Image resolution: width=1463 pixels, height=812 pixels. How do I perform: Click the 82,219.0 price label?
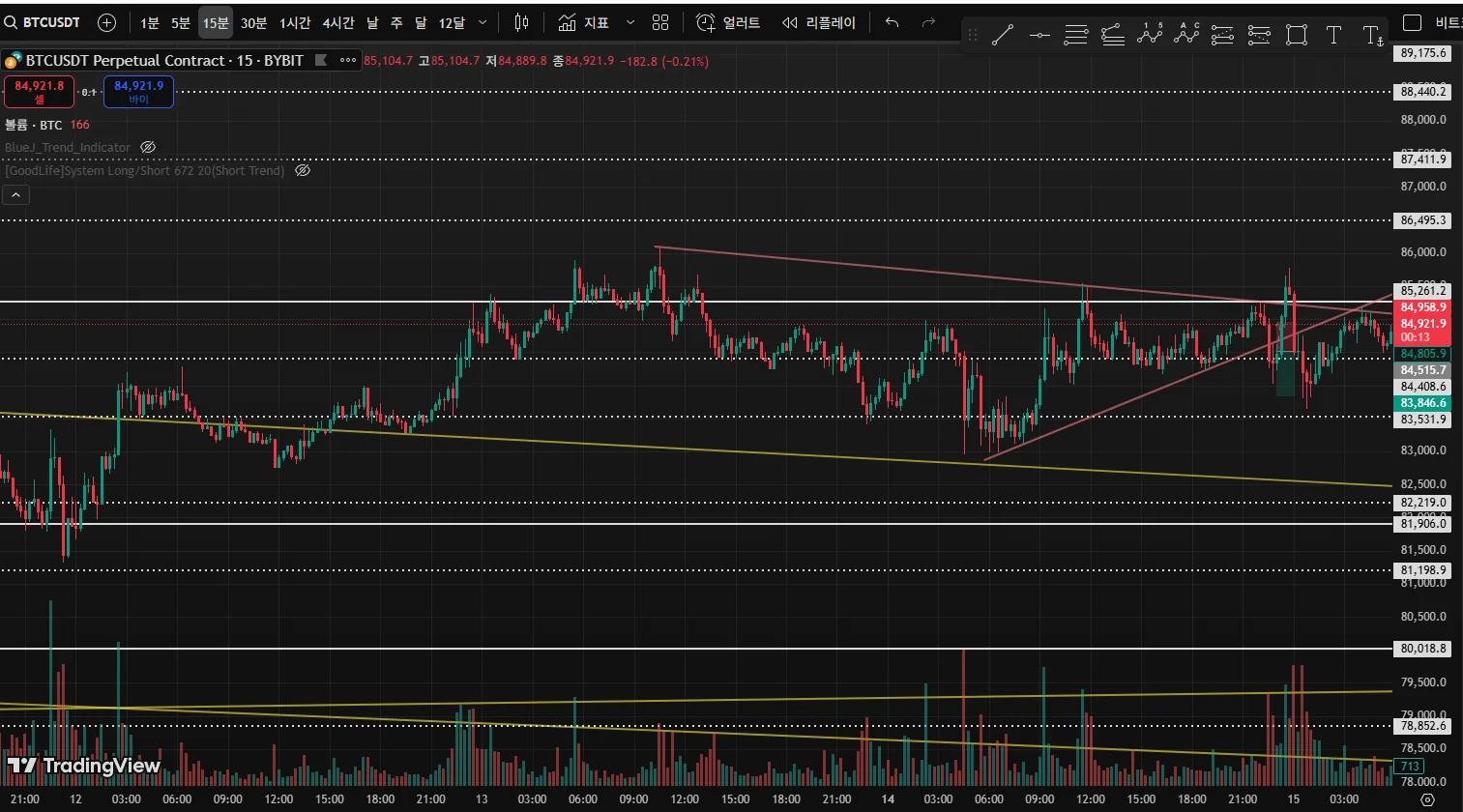(x=1423, y=503)
